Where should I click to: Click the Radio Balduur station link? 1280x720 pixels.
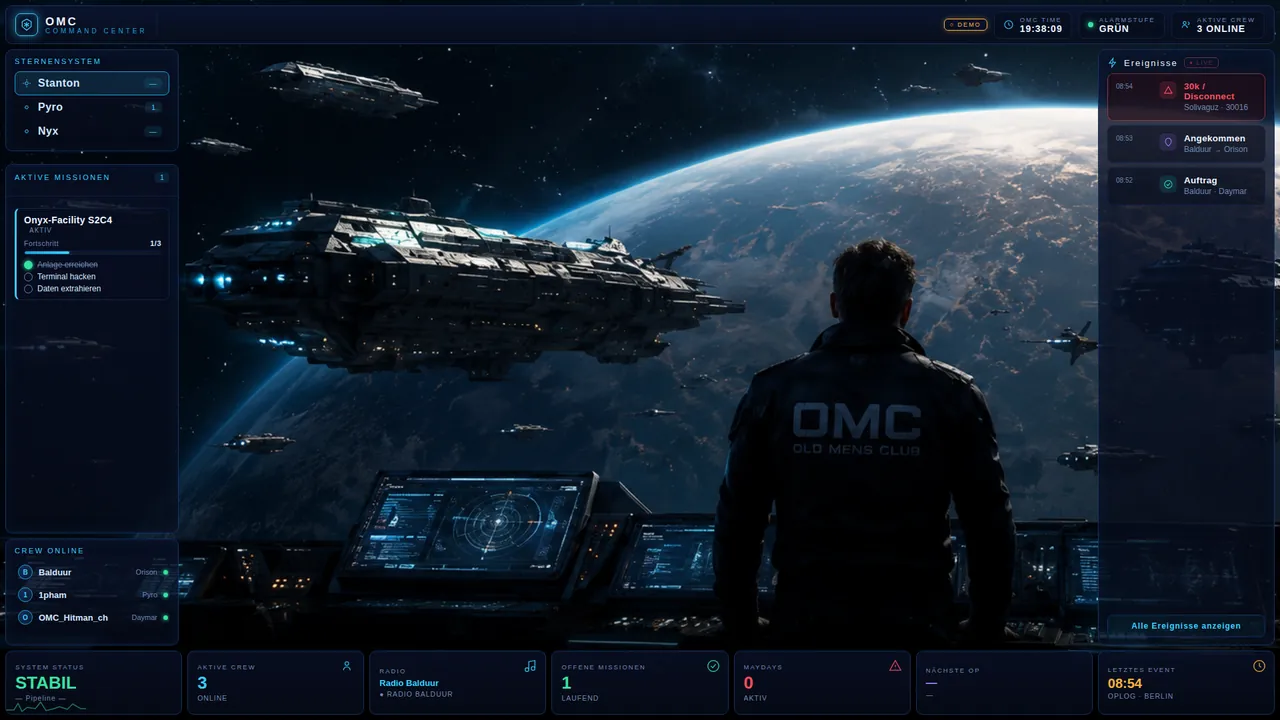409,683
